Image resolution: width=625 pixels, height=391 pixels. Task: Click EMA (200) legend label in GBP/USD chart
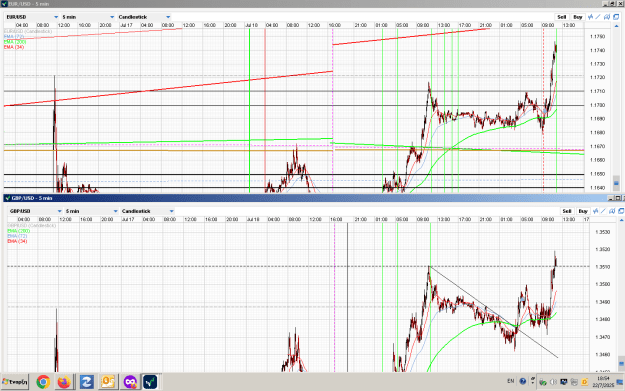[18, 231]
